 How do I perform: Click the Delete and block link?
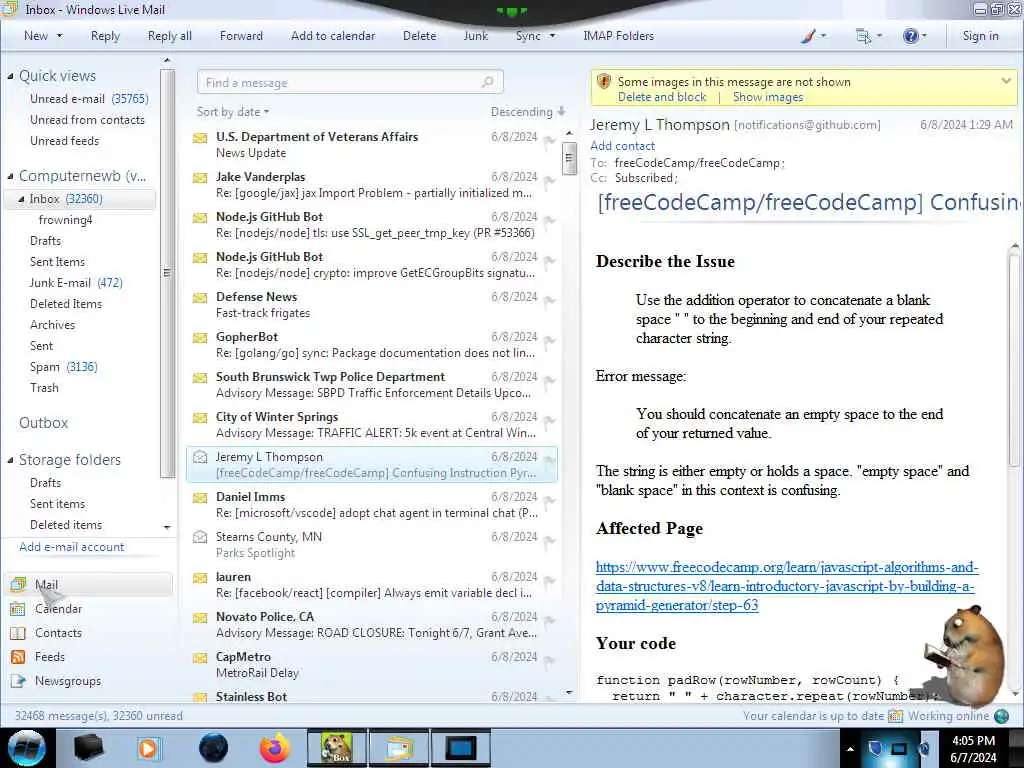point(662,97)
